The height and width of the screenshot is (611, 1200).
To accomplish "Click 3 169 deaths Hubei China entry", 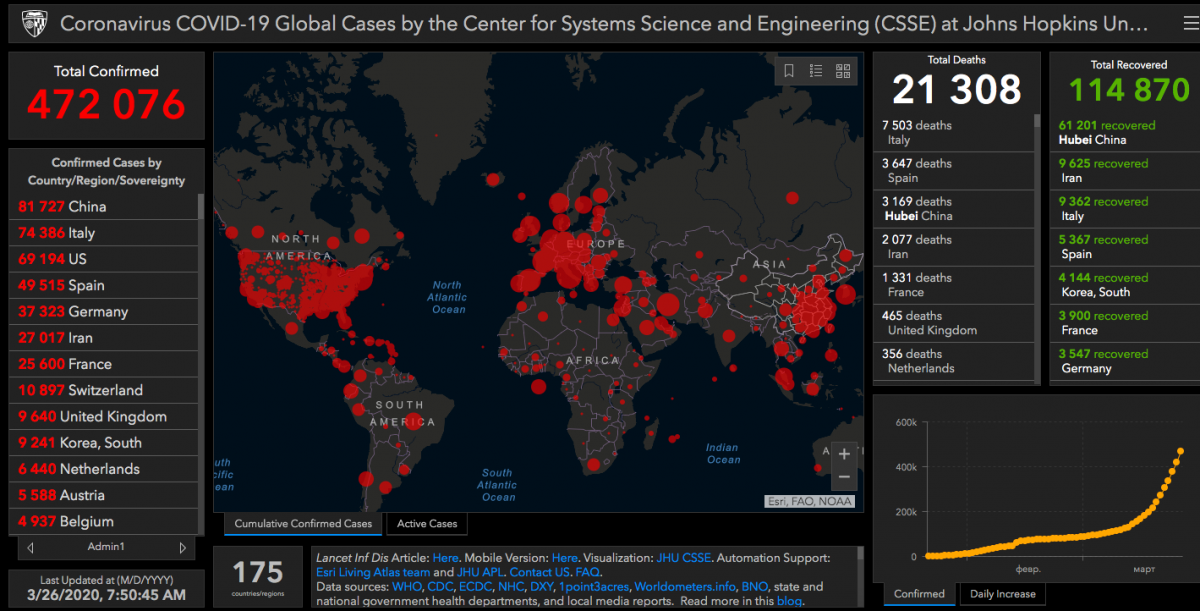I will click(x=955, y=209).
